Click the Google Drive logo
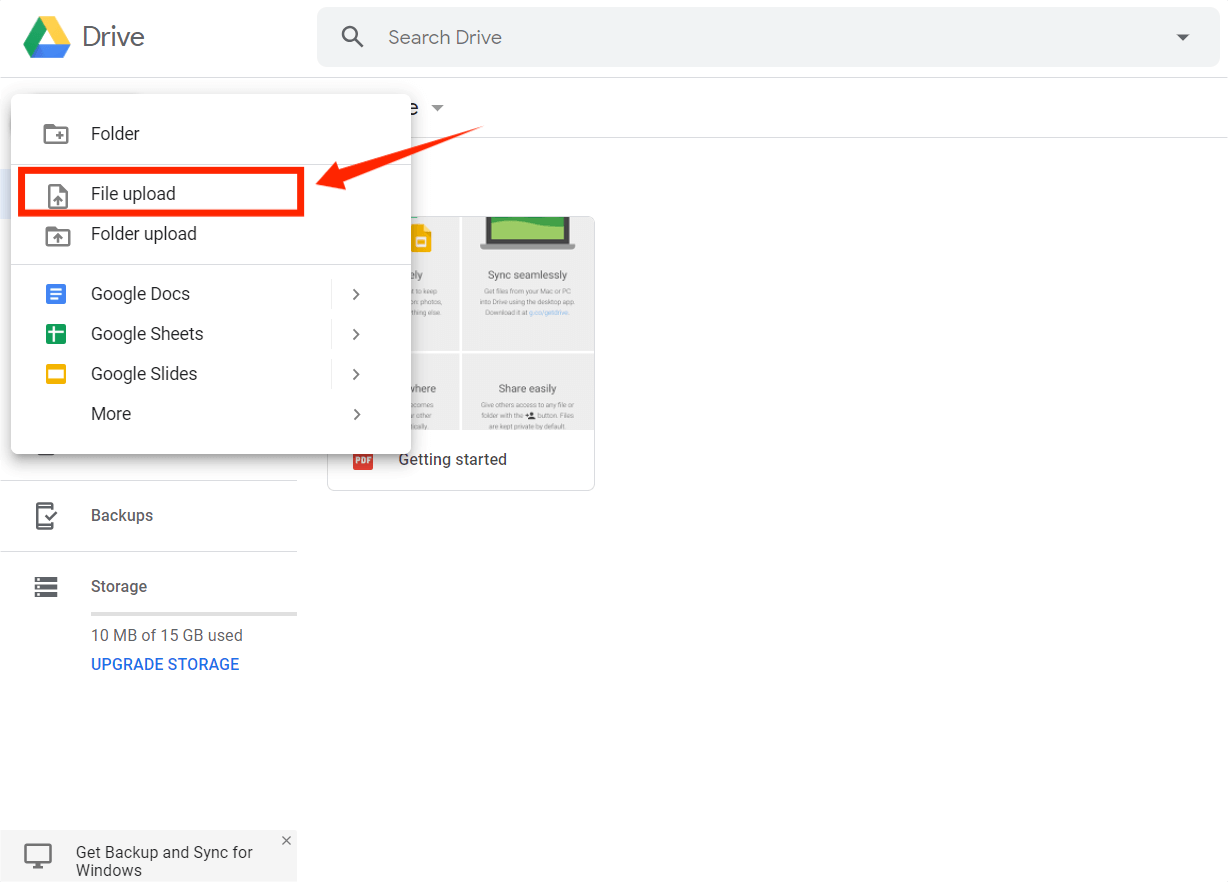 pyautogui.click(x=47, y=37)
